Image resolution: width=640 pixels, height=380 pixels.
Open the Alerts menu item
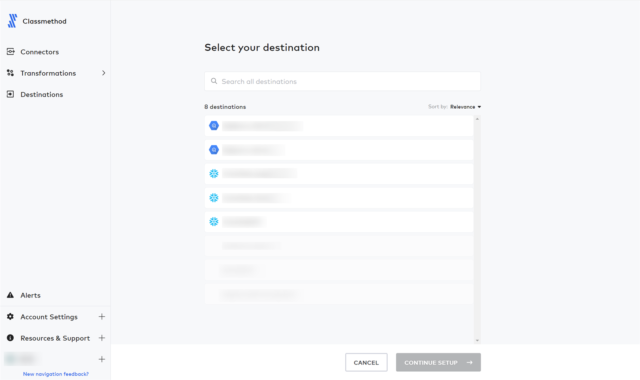click(x=31, y=295)
